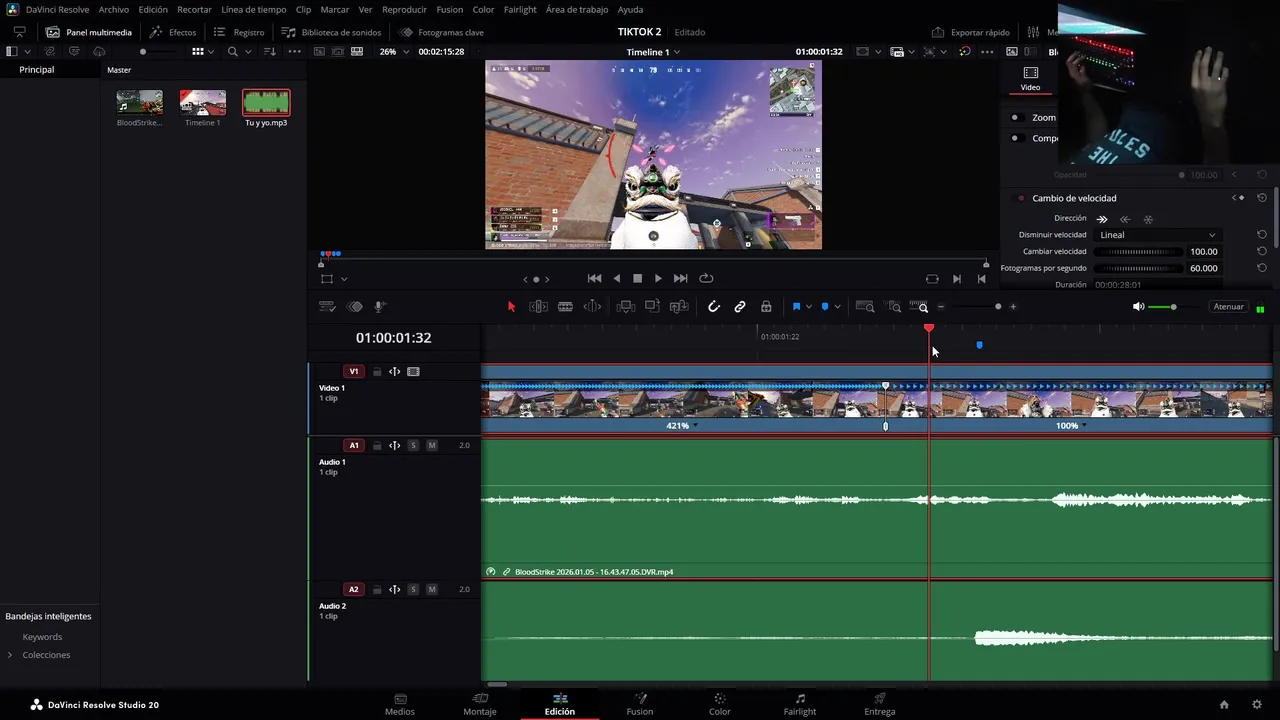Open the 100% speed segment dropdown
Image resolution: width=1280 pixels, height=720 pixels.
(1084, 426)
